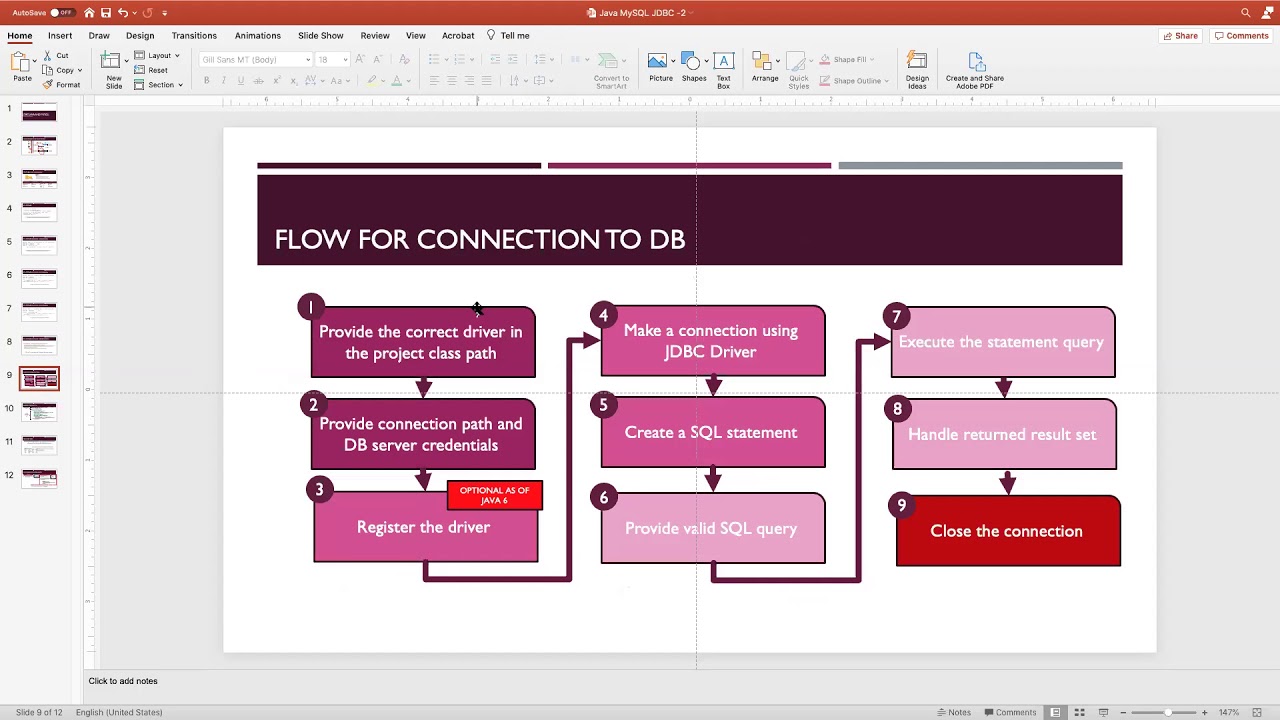The width and height of the screenshot is (1280, 720).
Task: Open the Layout dropdown
Action: click(157, 55)
